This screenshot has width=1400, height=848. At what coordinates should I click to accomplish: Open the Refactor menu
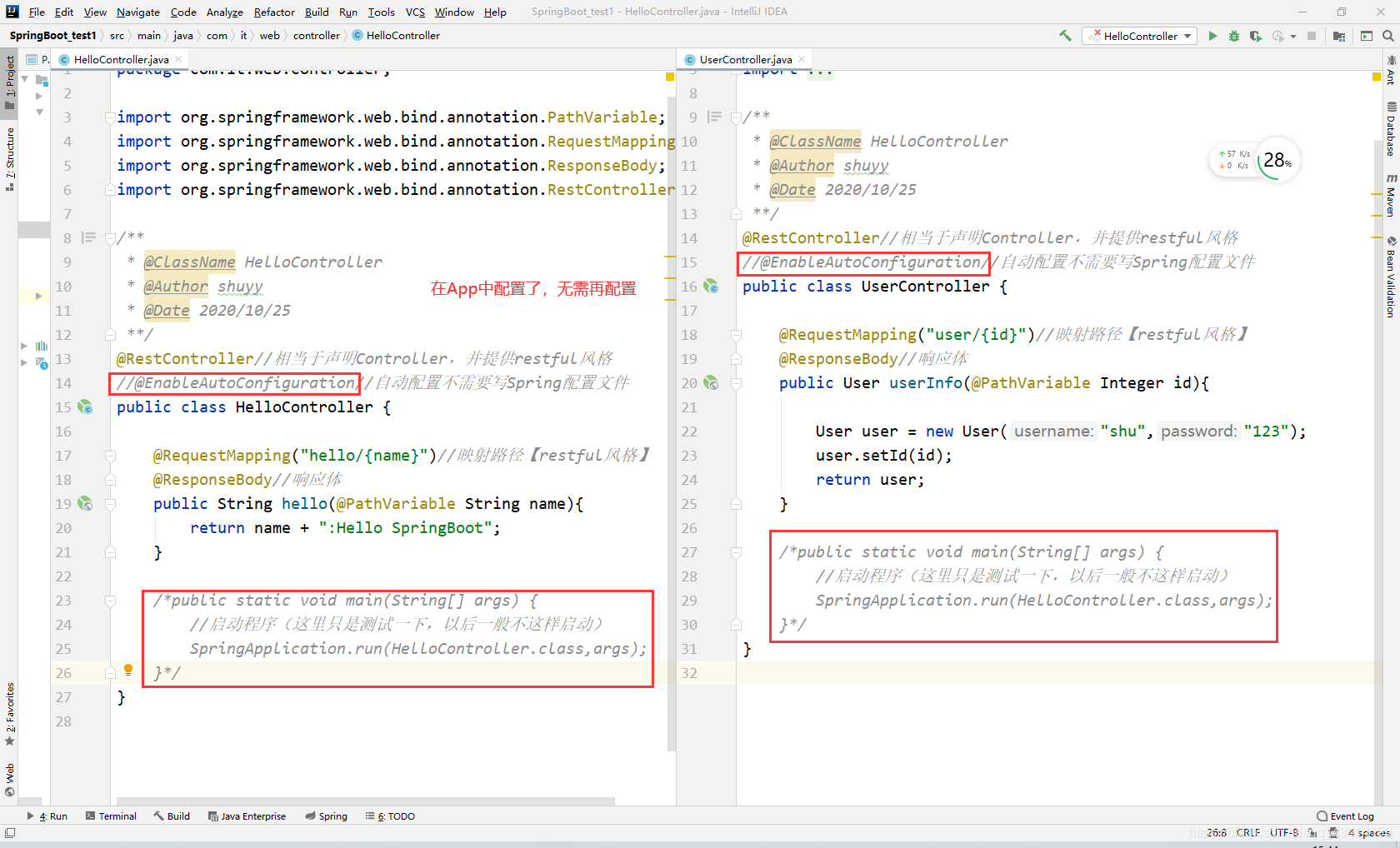click(x=274, y=12)
